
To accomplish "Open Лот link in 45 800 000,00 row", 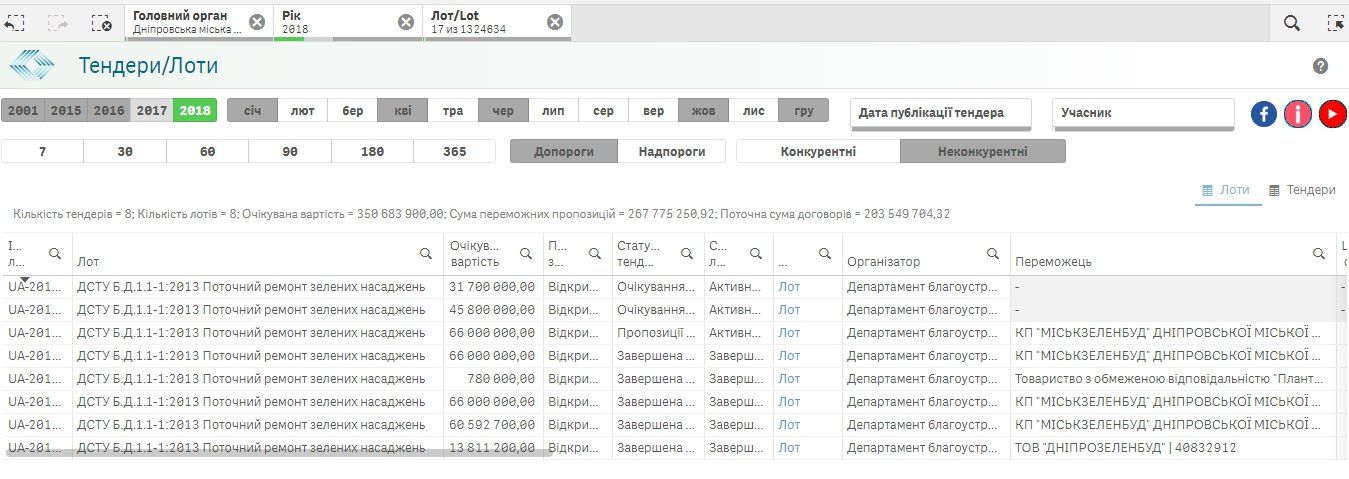I will coord(789,310).
